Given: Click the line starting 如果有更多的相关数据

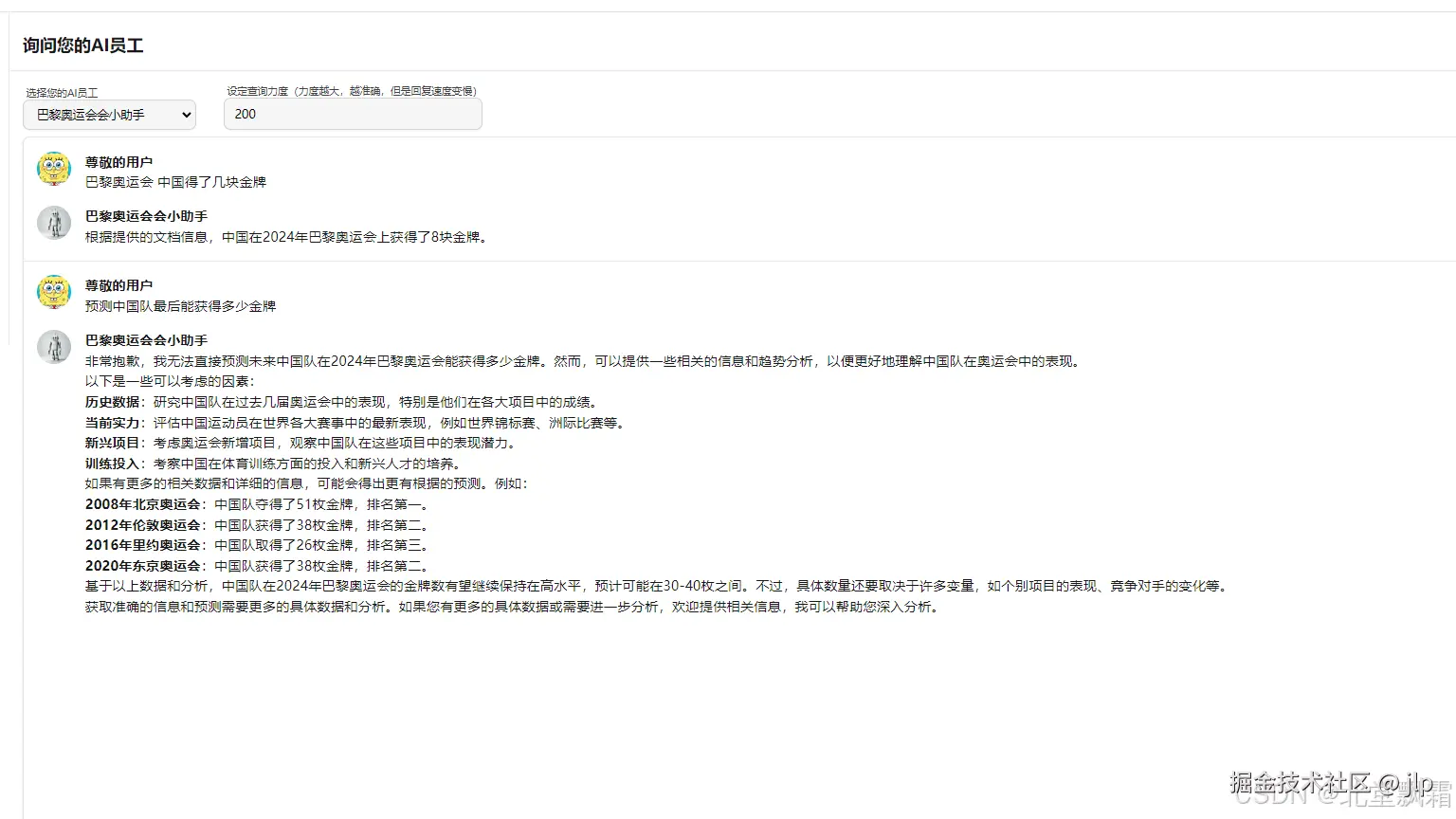Looking at the screenshot, I should (308, 483).
